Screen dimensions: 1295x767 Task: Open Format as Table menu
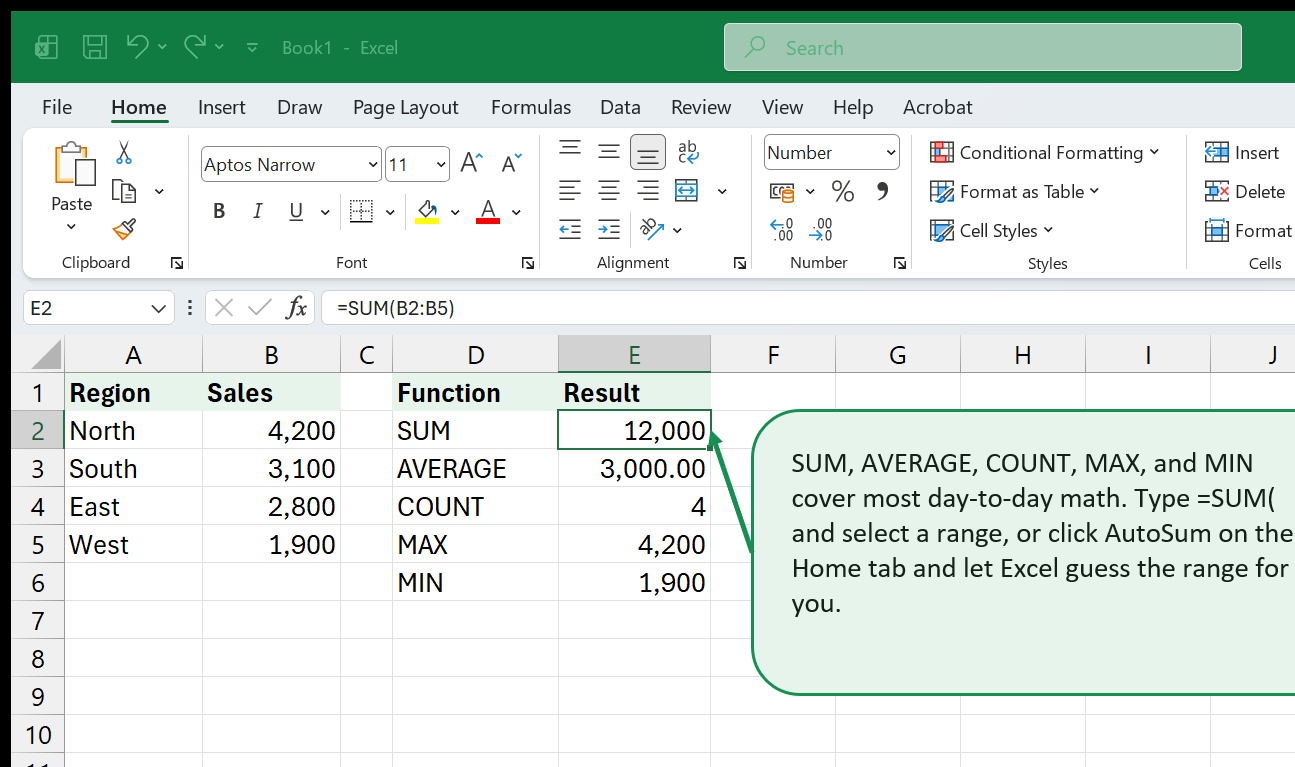[1014, 191]
